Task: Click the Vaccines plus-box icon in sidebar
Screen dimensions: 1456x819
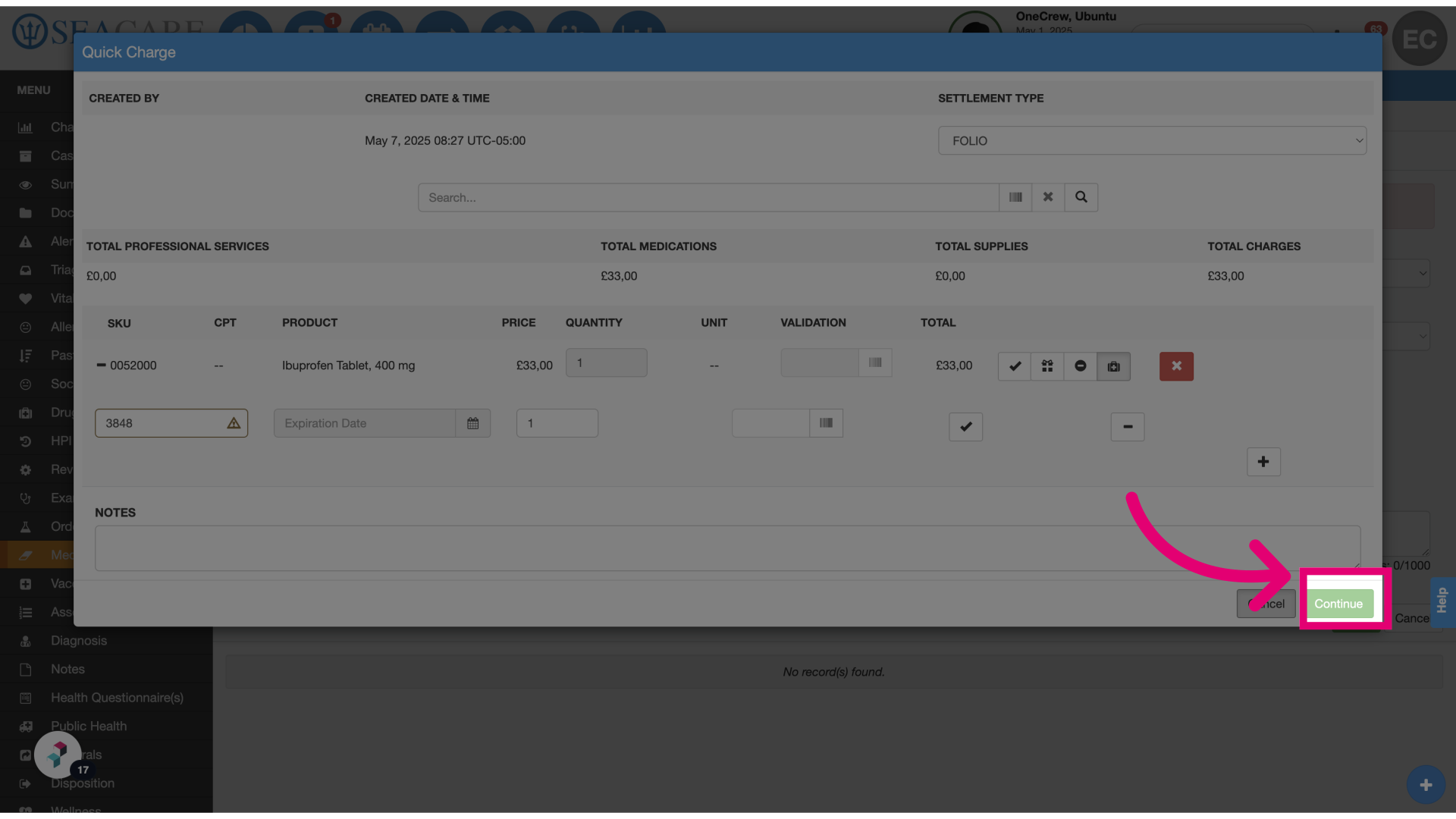Action: pos(25,584)
